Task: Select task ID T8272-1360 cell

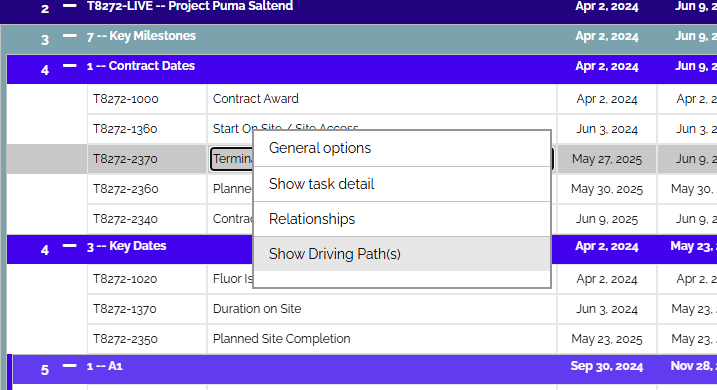Action: 147,129
